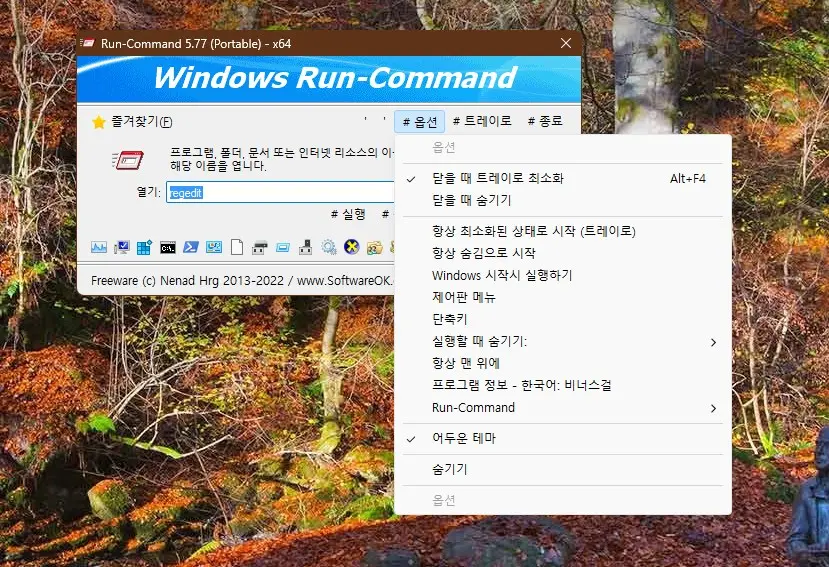Select '숨기기' hide menu entry

coord(563,469)
